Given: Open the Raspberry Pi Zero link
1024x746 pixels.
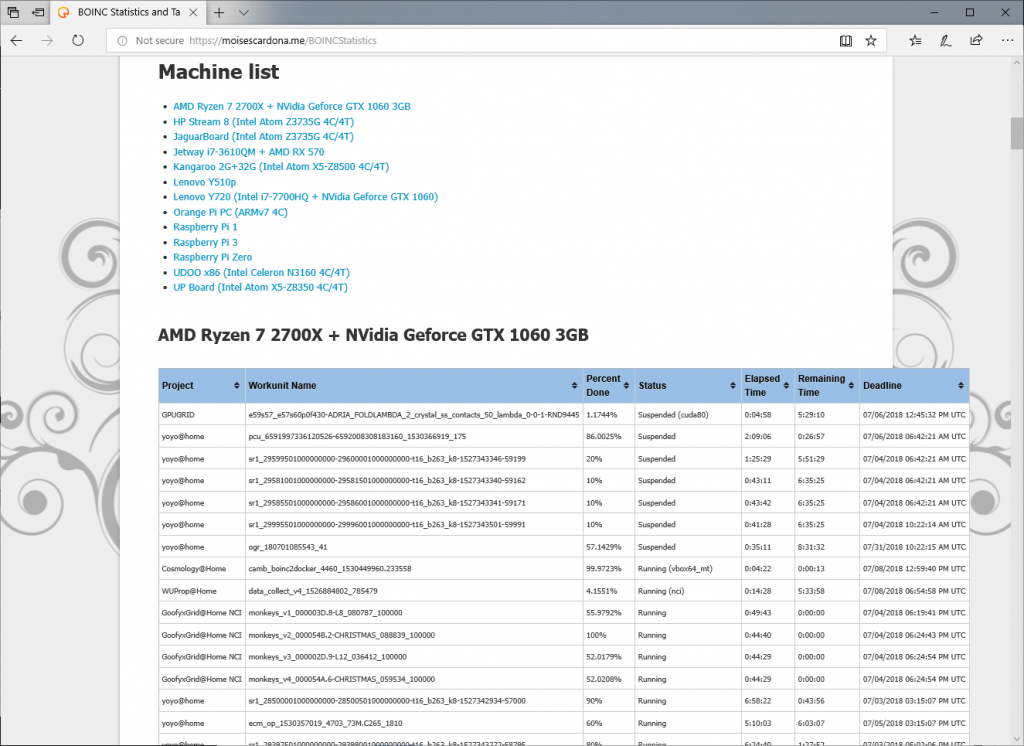Looking at the screenshot, I should coord(212,257).
